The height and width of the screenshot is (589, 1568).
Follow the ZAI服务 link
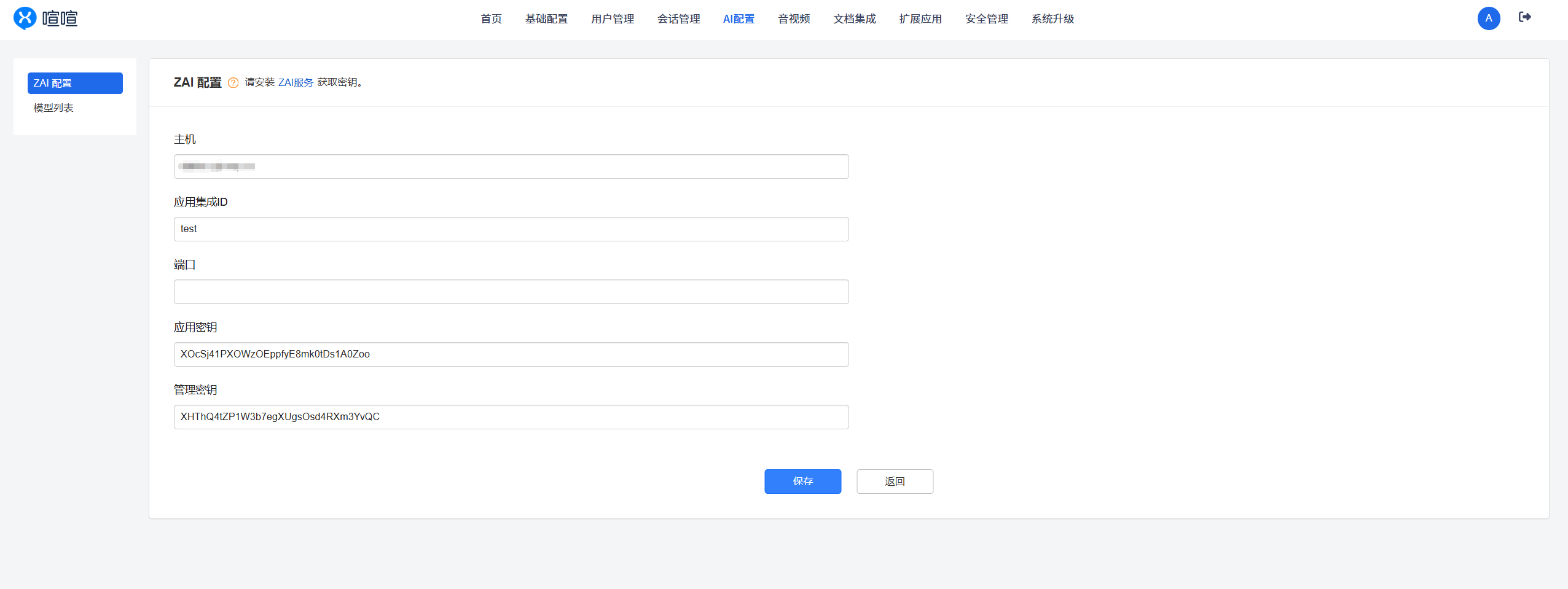[x=296, y=82]
